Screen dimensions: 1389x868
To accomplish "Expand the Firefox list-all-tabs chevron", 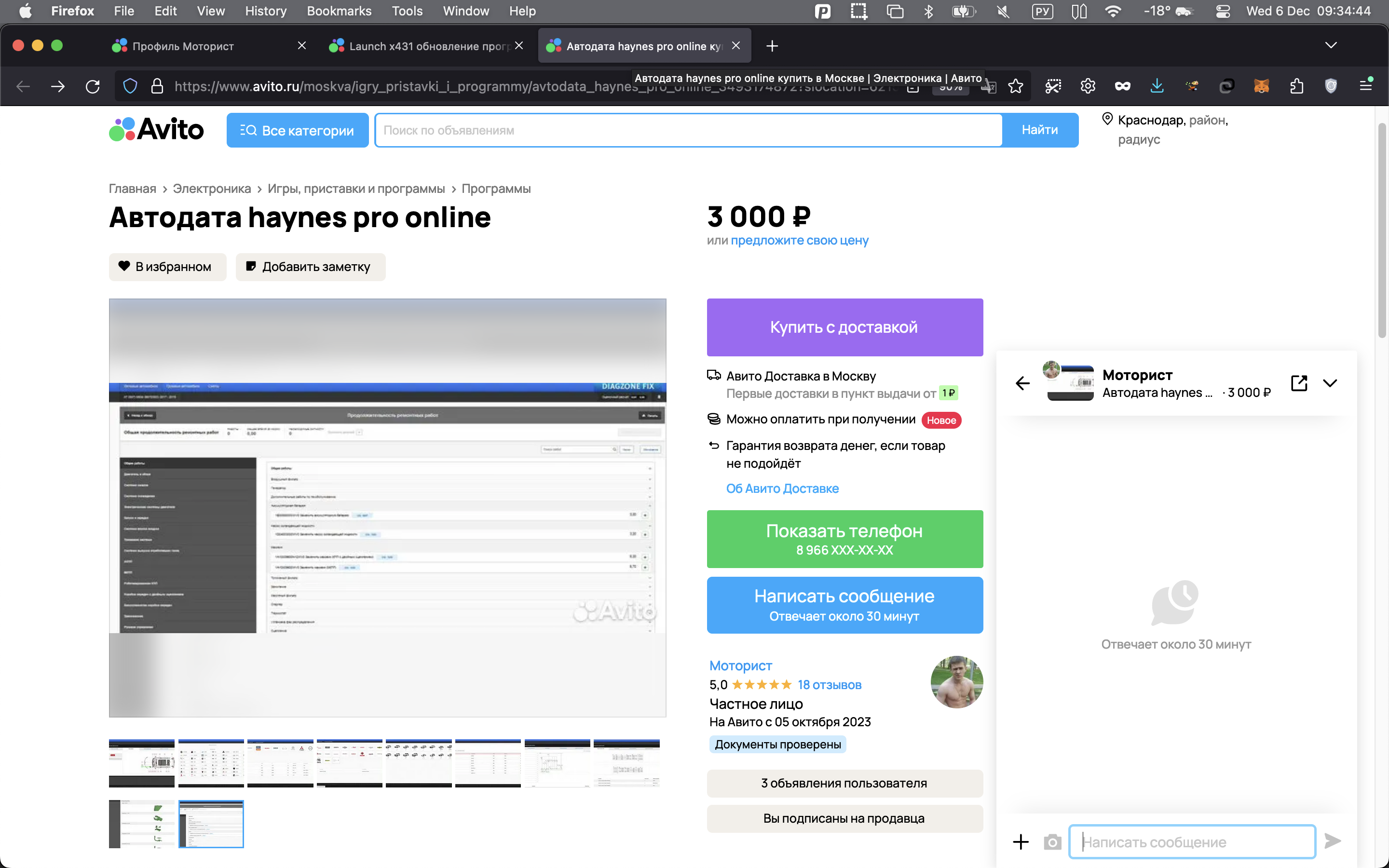I will pos(1331,45).
